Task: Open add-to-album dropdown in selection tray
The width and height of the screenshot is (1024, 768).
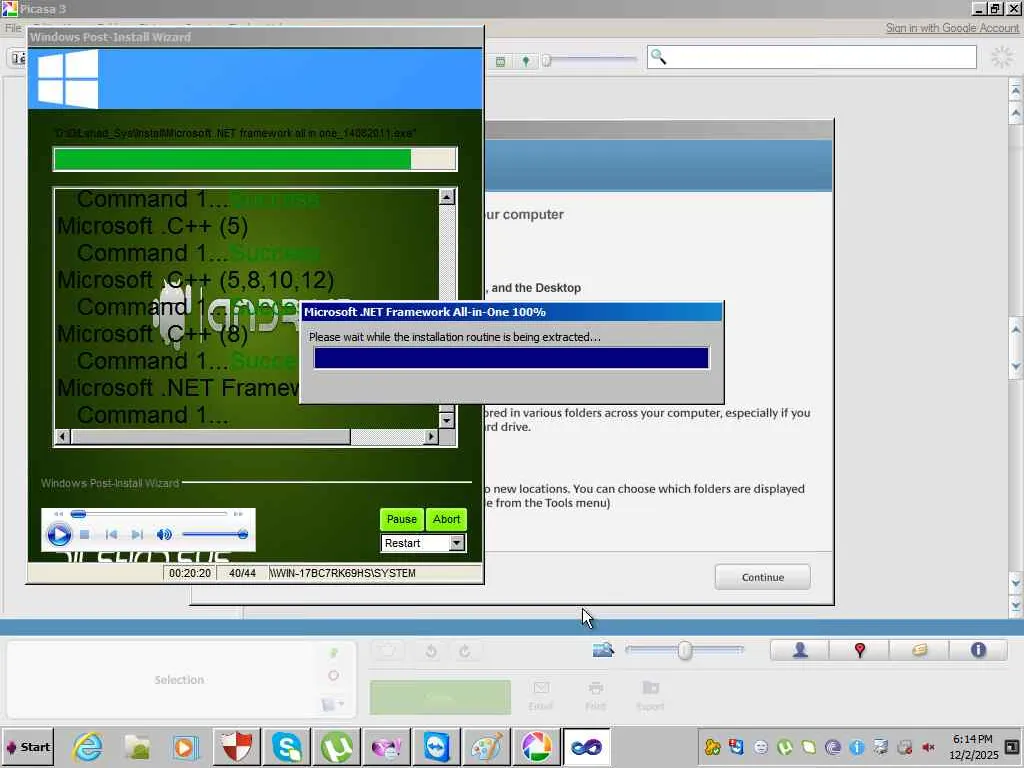Action: coord(332,704)
